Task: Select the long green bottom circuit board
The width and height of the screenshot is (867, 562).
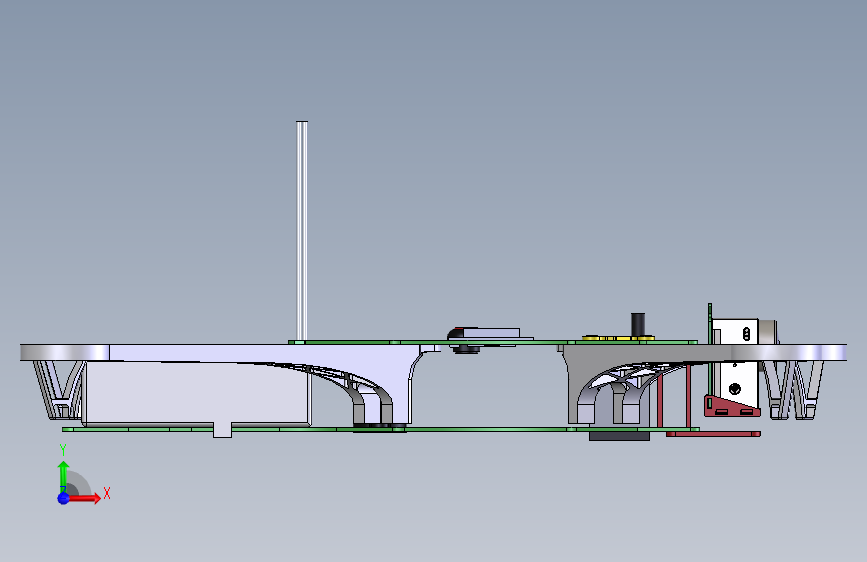Action: coord(380,429)
